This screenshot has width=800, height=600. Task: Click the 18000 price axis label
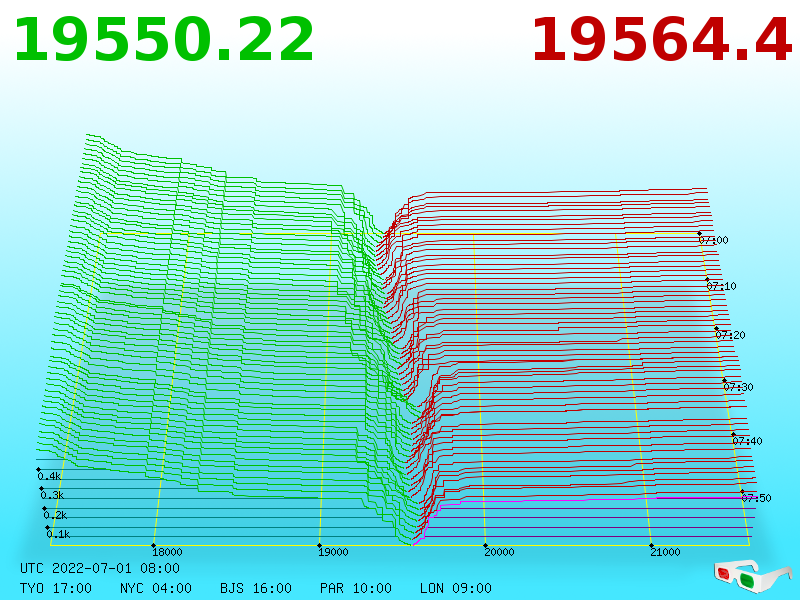167,552
